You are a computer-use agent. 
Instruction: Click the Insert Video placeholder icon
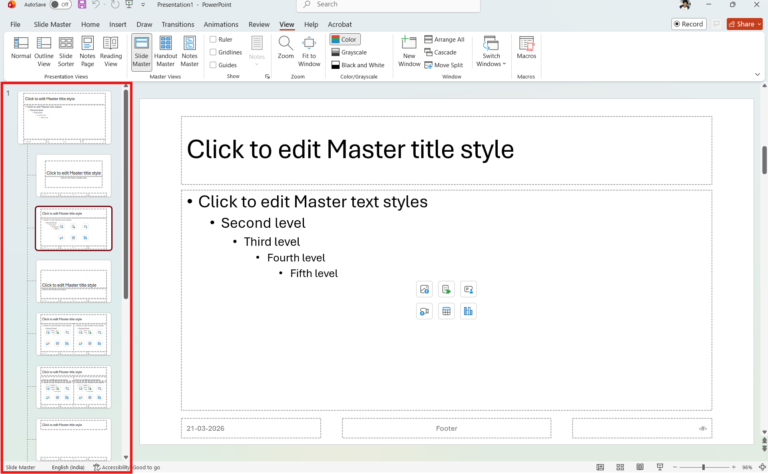coord(425,311)
